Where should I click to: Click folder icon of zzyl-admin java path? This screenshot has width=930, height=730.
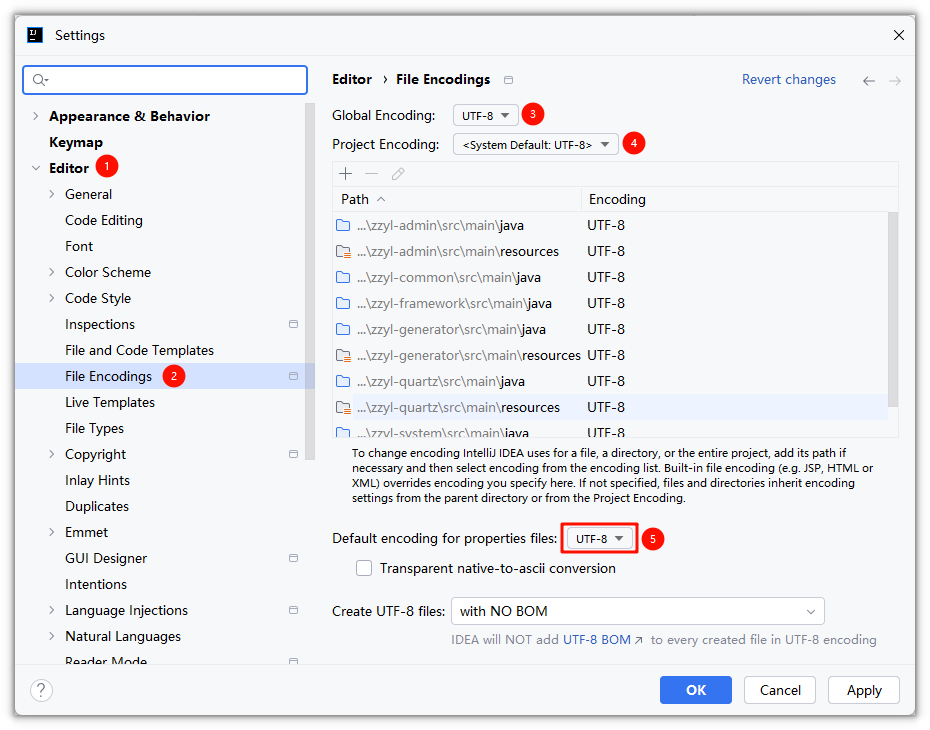[x=343, y=225]
